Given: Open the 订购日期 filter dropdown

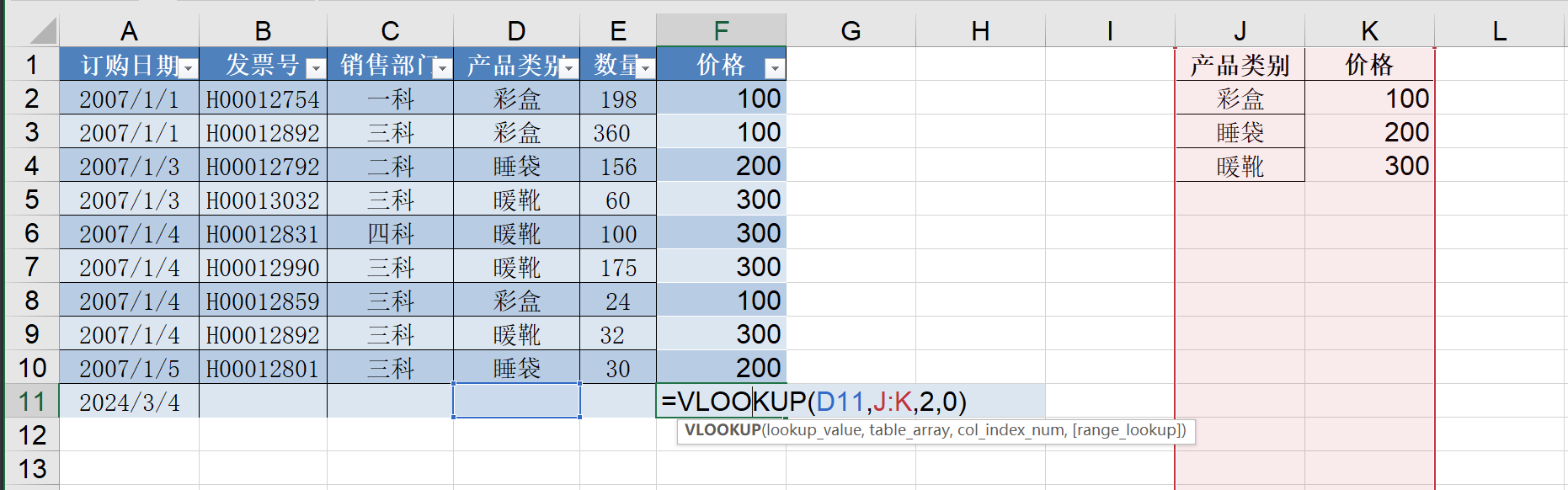Looking at the screenshot, I should click(189, 68).
